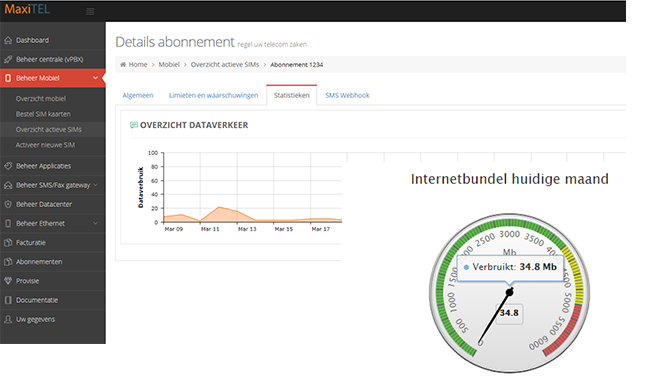Expand the Beheer SMS/Fax gateway chevron
This screenshot has height=381, width=653.
[x=95, y=185]
